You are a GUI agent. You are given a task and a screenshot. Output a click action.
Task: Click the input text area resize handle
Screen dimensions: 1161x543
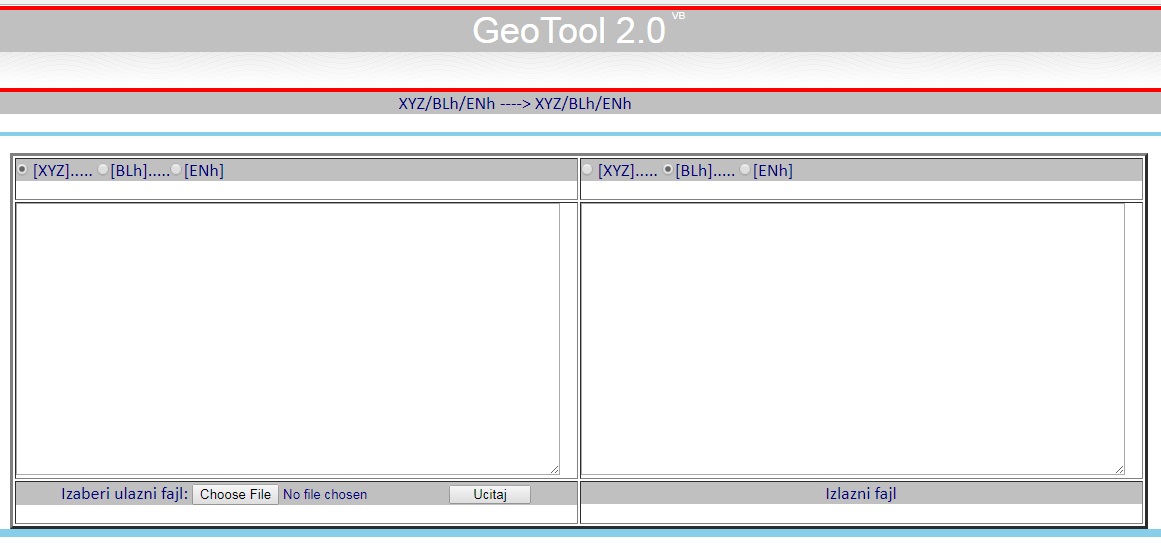[554, 469]
